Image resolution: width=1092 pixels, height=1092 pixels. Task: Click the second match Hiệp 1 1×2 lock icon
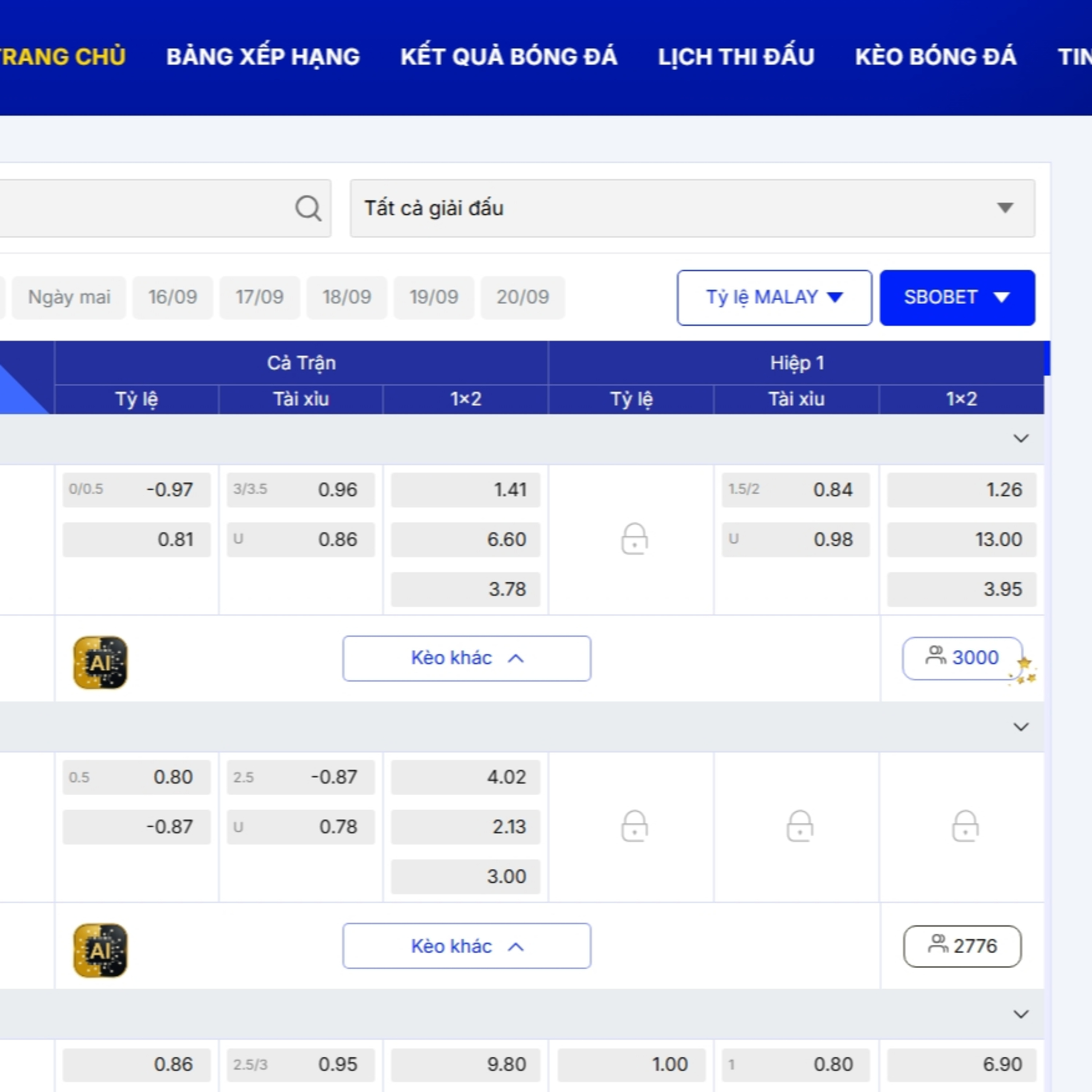click(x=965, y=826)
